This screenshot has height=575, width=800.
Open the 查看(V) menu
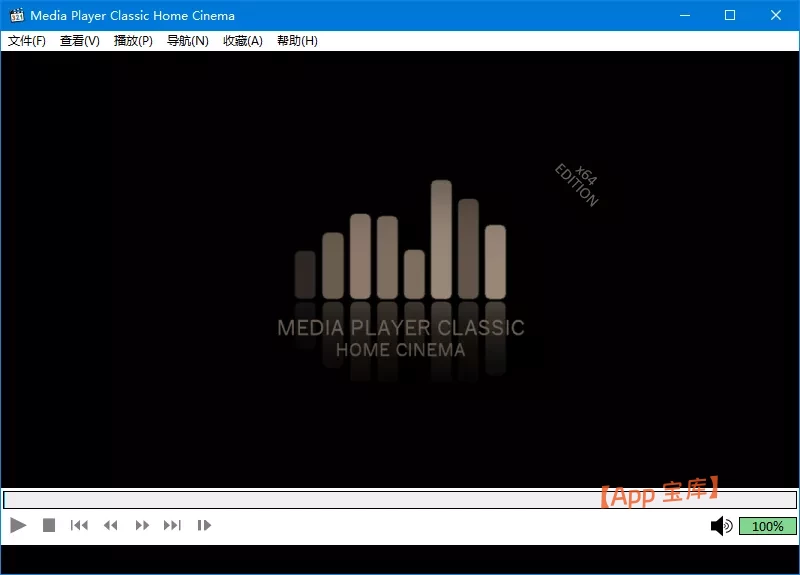(x=80, y=41)
